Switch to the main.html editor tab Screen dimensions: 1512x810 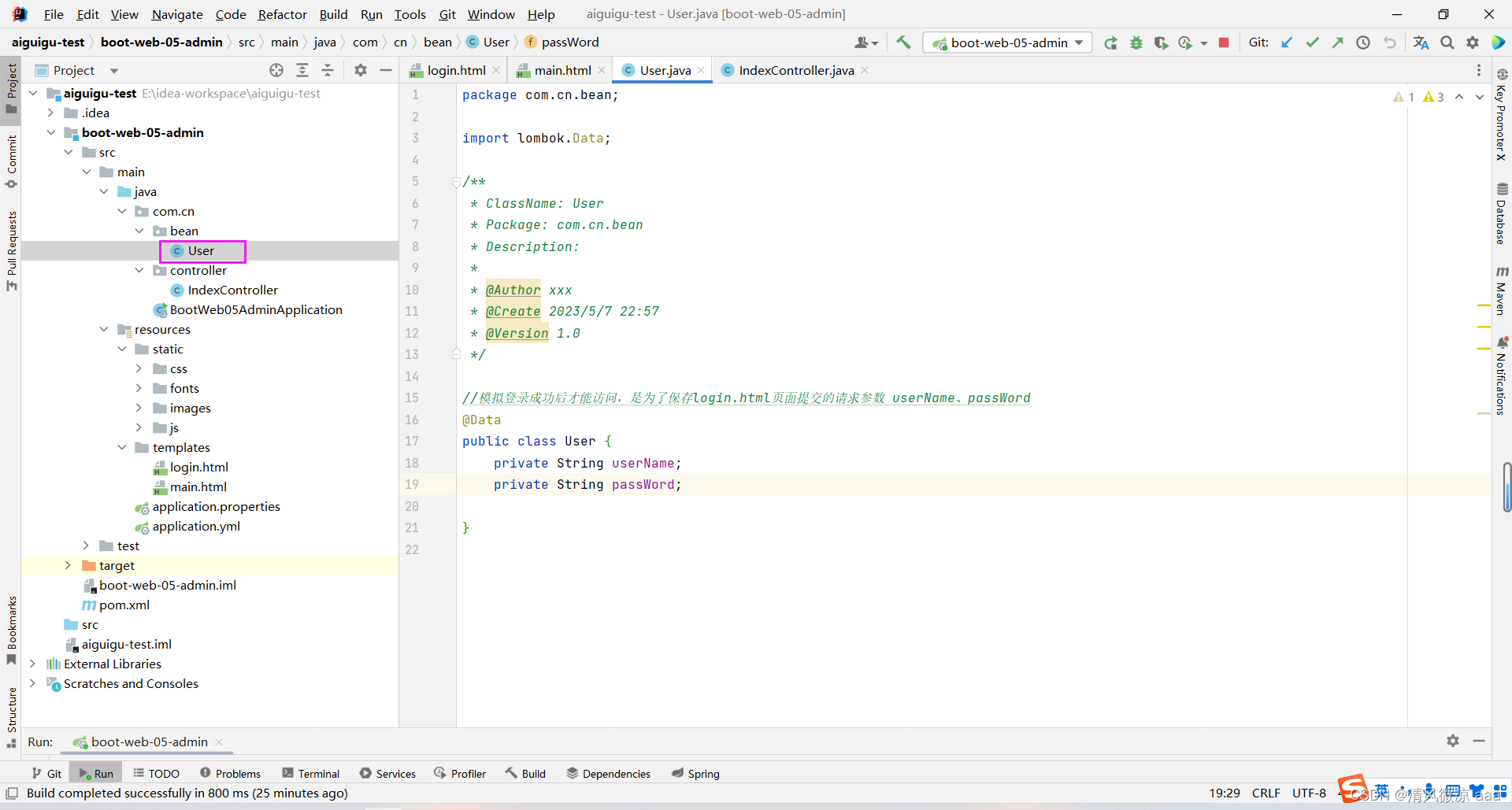[562, 70]
